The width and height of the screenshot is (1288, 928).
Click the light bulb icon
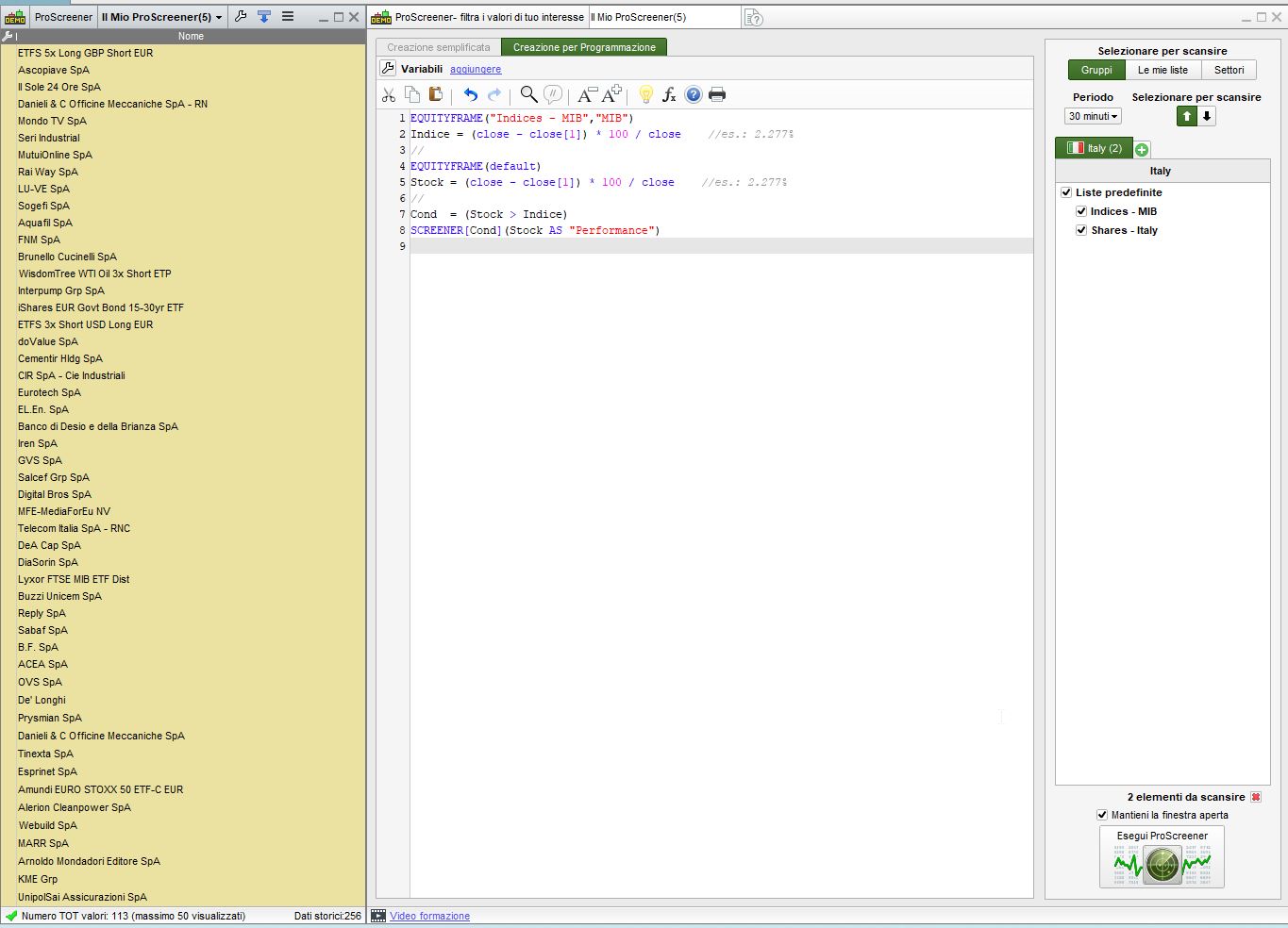coord(645,94)
